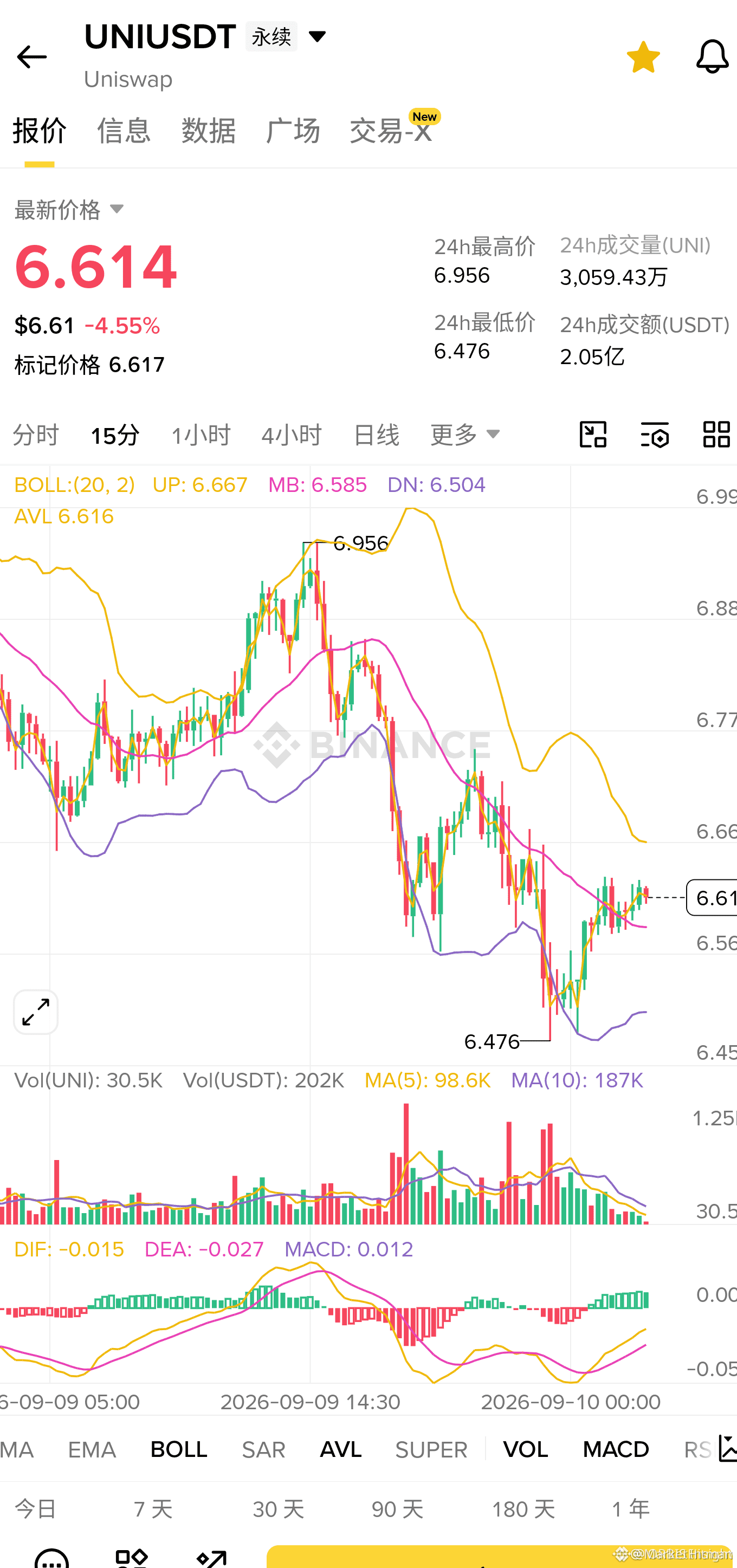Screen dimensions: 737x1568
Task: Toggle the MACD indicator
Action: pyautogui.click(x=616, y=1449)
